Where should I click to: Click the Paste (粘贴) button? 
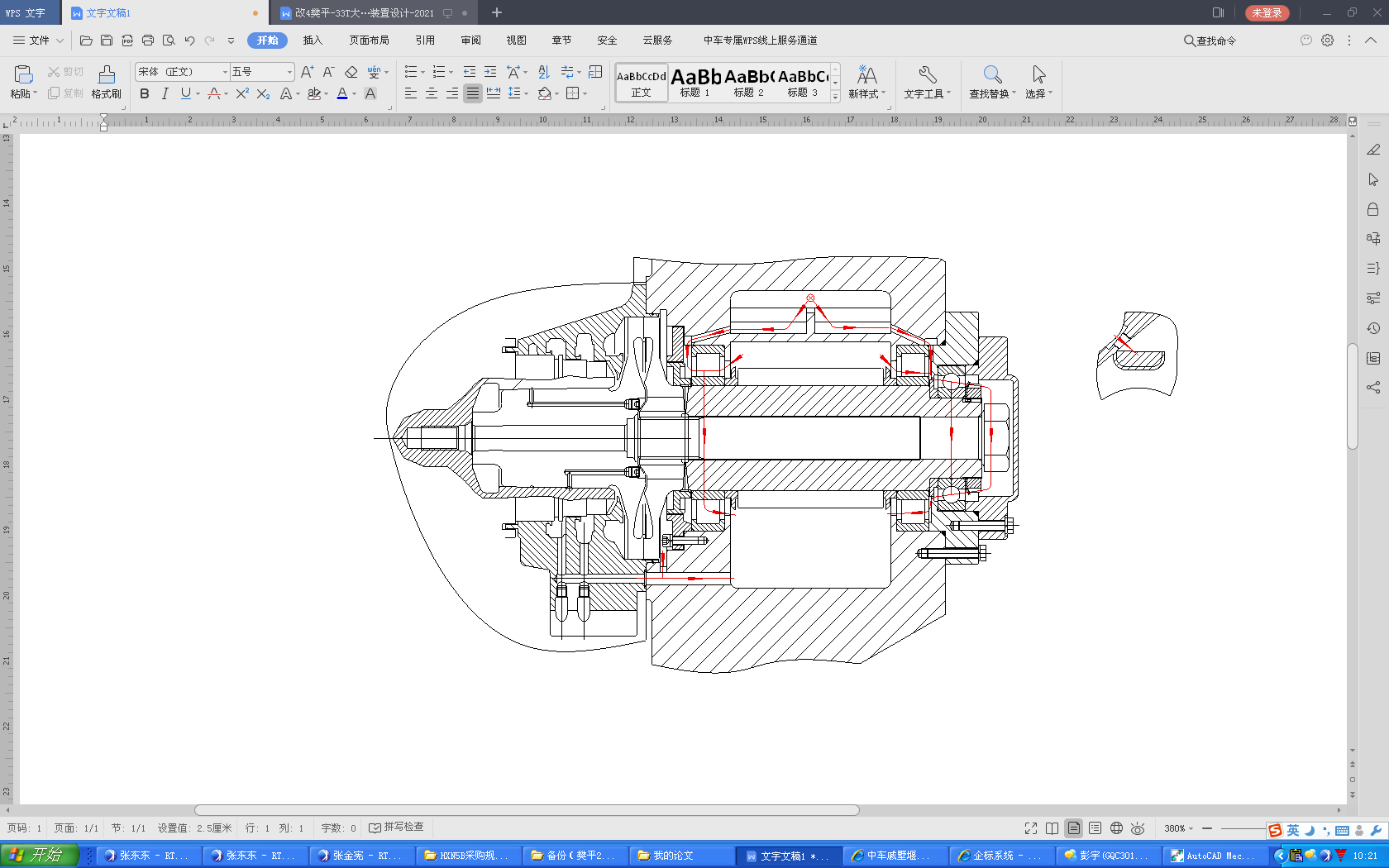tap(23, 82)
